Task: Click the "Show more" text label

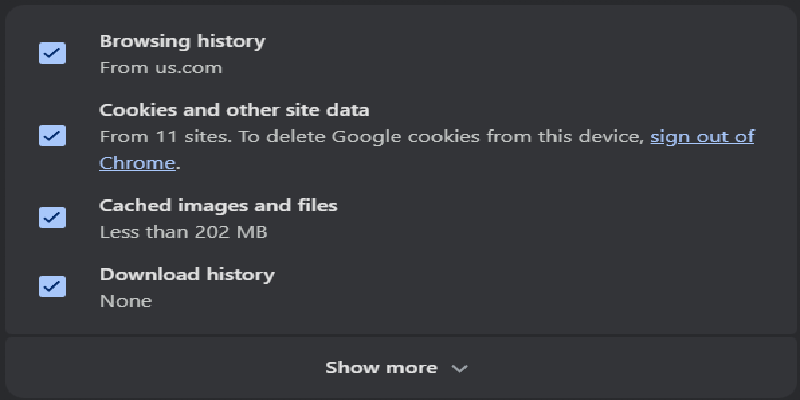Action: click(381, 368)
